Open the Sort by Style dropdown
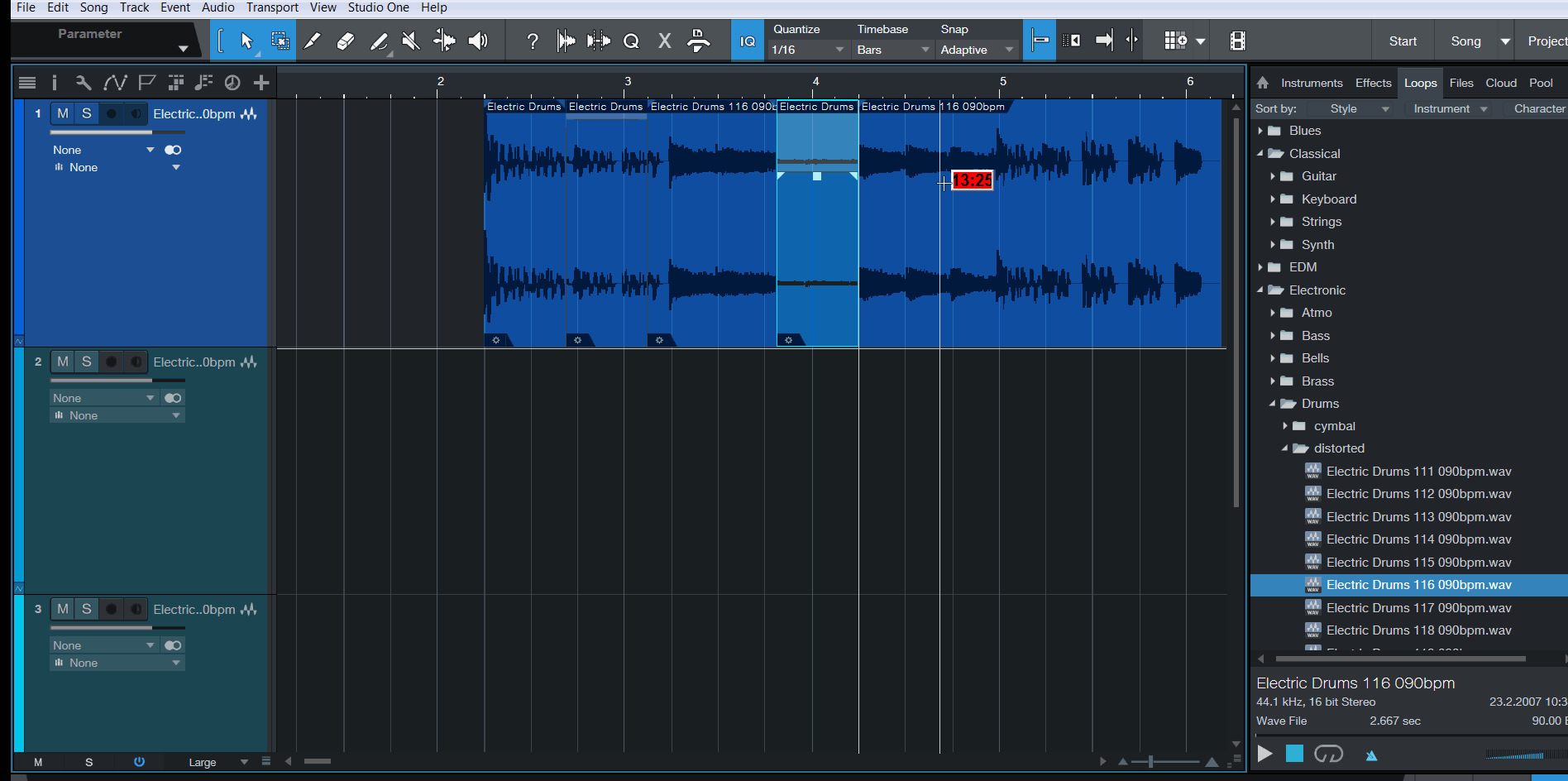This screenshot has height=781, width=1568. (1360, 108)
